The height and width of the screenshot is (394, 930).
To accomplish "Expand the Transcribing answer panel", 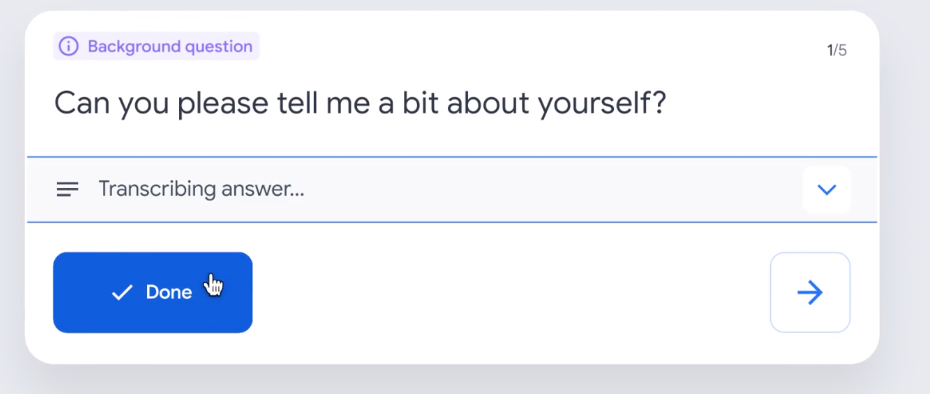I will 452,190.
